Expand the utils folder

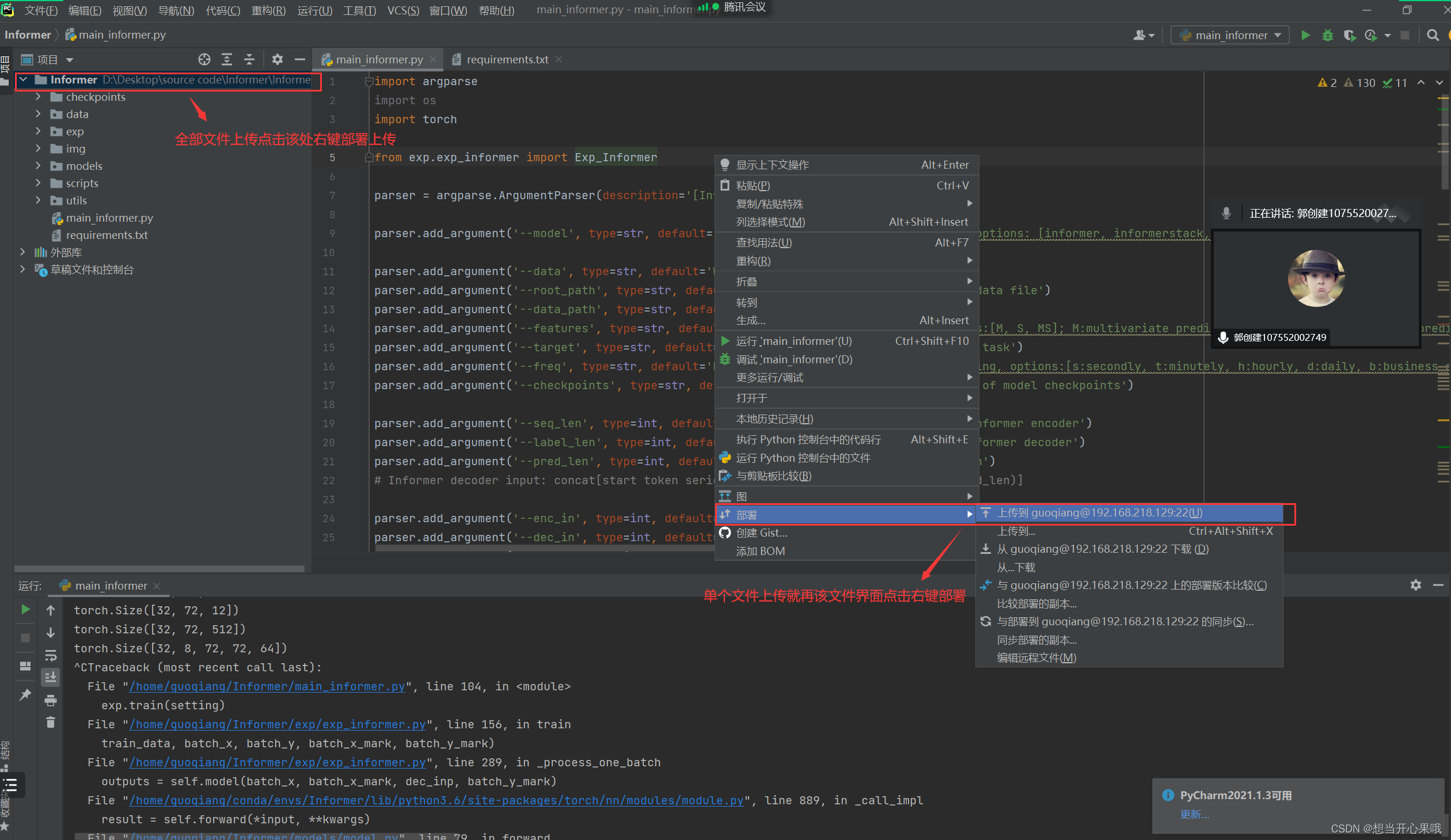pos(38,200)
